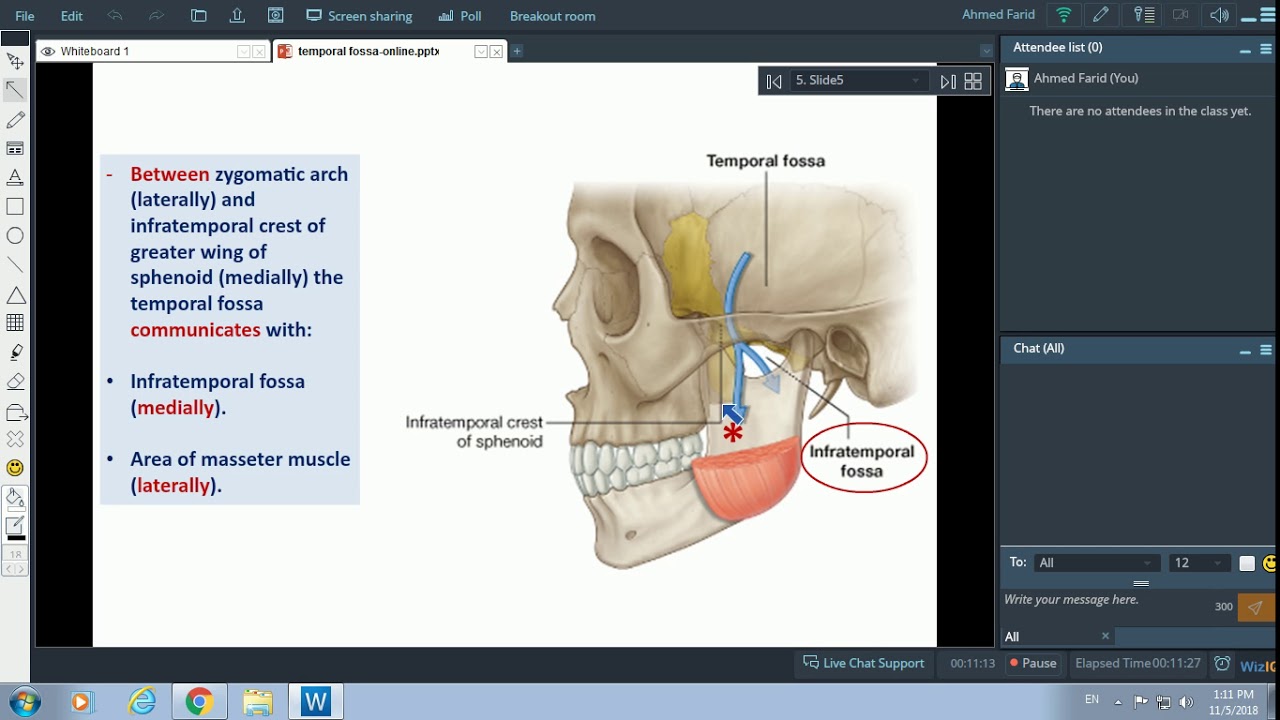Select the underlined A text tool

pos(15,177)
